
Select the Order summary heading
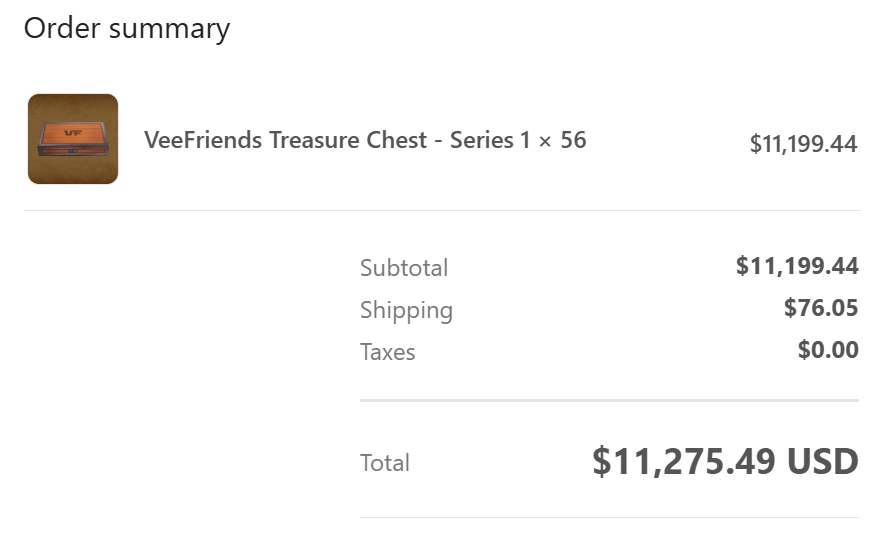click(127, 29)
